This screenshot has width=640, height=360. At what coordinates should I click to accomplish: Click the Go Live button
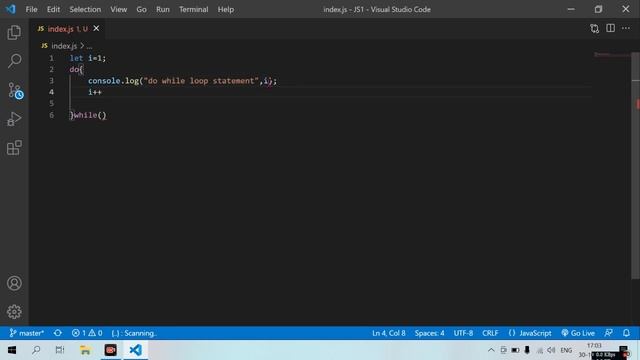click(x=578, y=333)
